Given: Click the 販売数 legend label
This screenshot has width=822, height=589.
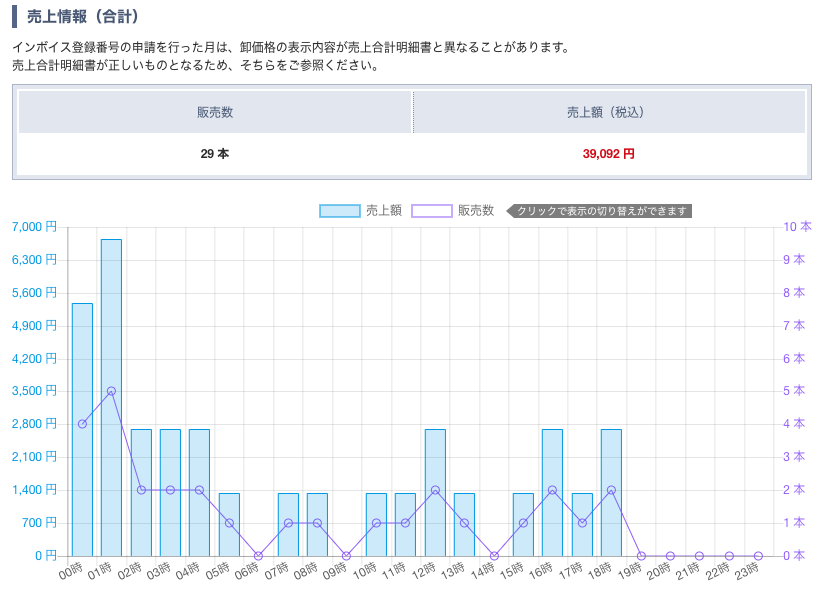Looking at the screenshot, I should point(476,211).
